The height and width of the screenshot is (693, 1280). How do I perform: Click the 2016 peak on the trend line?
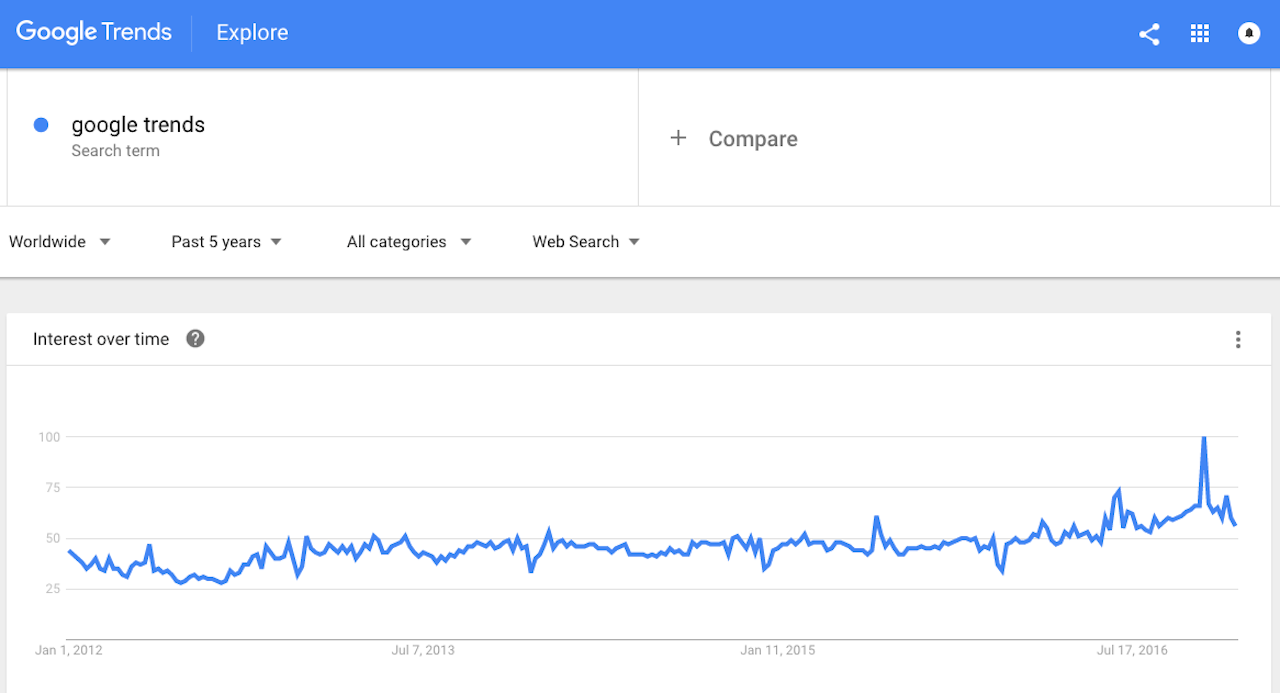pos(1204,437)
